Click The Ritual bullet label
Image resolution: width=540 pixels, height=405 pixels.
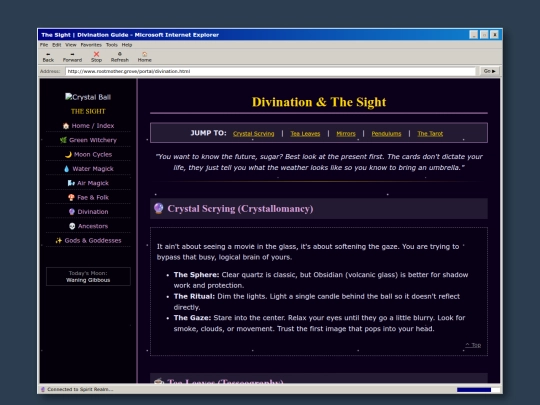[194, 297]
